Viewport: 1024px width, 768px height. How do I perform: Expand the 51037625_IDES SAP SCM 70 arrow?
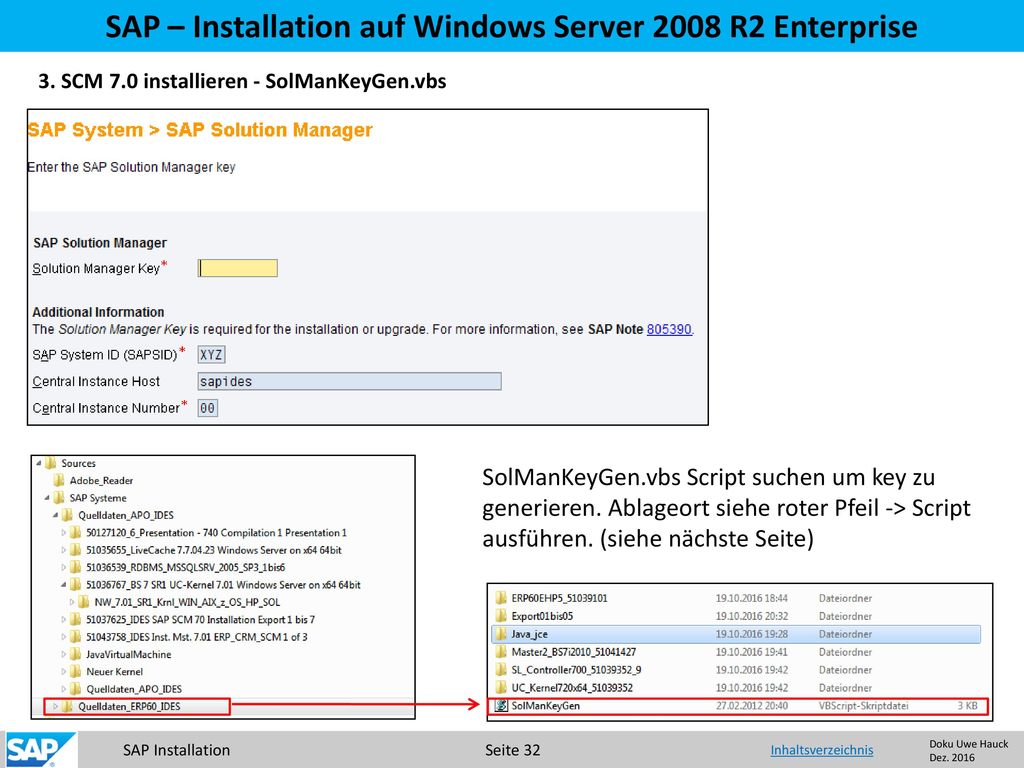click(63, 619)
